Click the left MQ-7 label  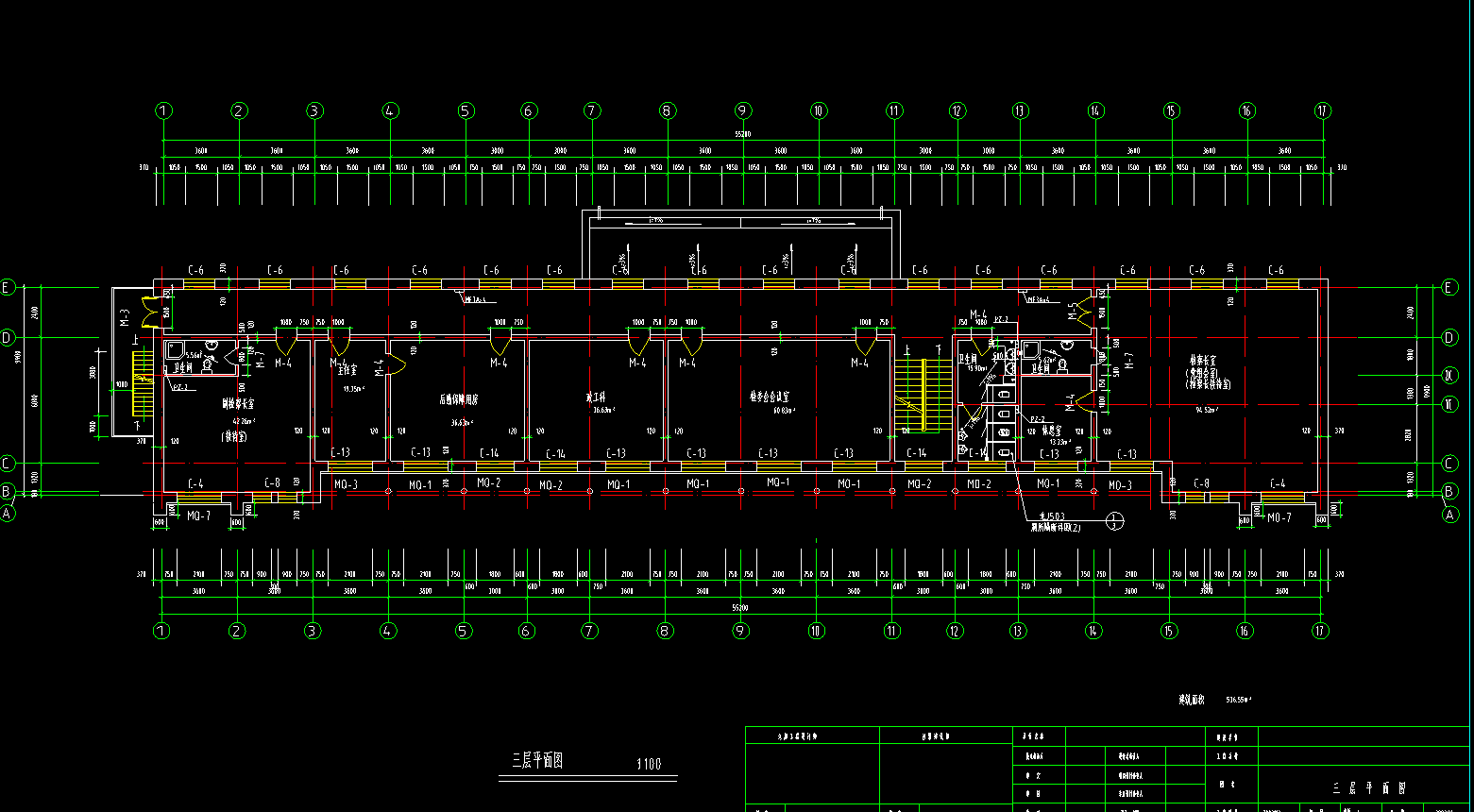click(198, 516)
